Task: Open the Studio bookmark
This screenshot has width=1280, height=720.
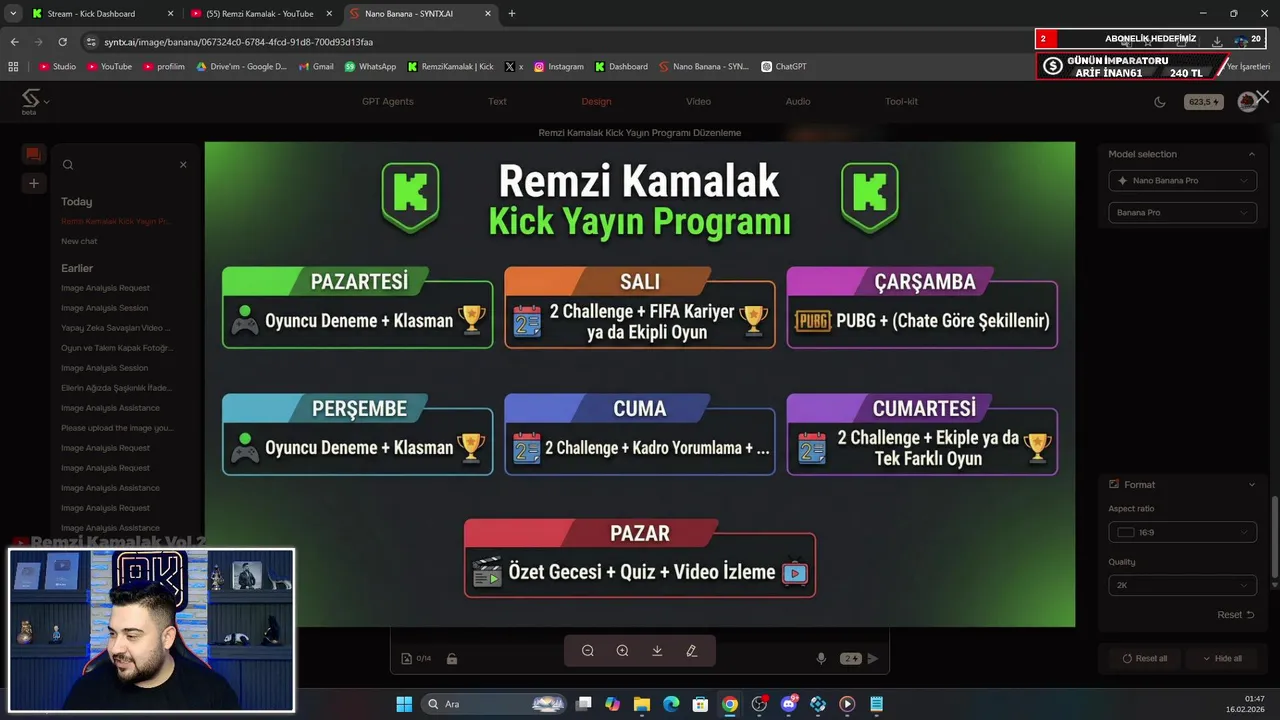Action: [x=57, y=67]
